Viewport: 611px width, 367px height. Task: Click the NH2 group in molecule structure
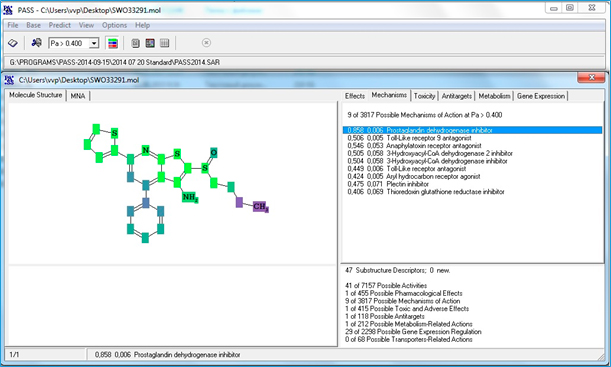(190, 197)
